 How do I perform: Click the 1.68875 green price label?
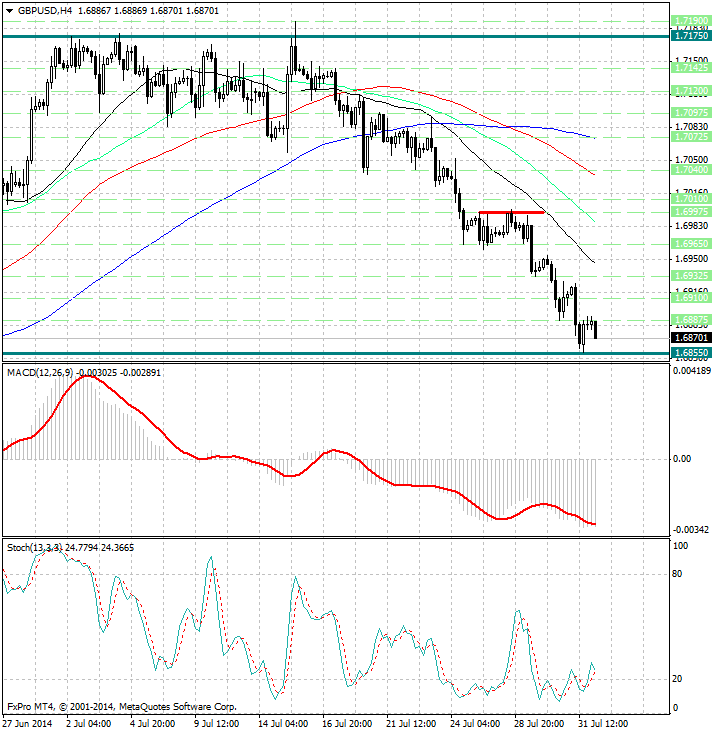691,320
